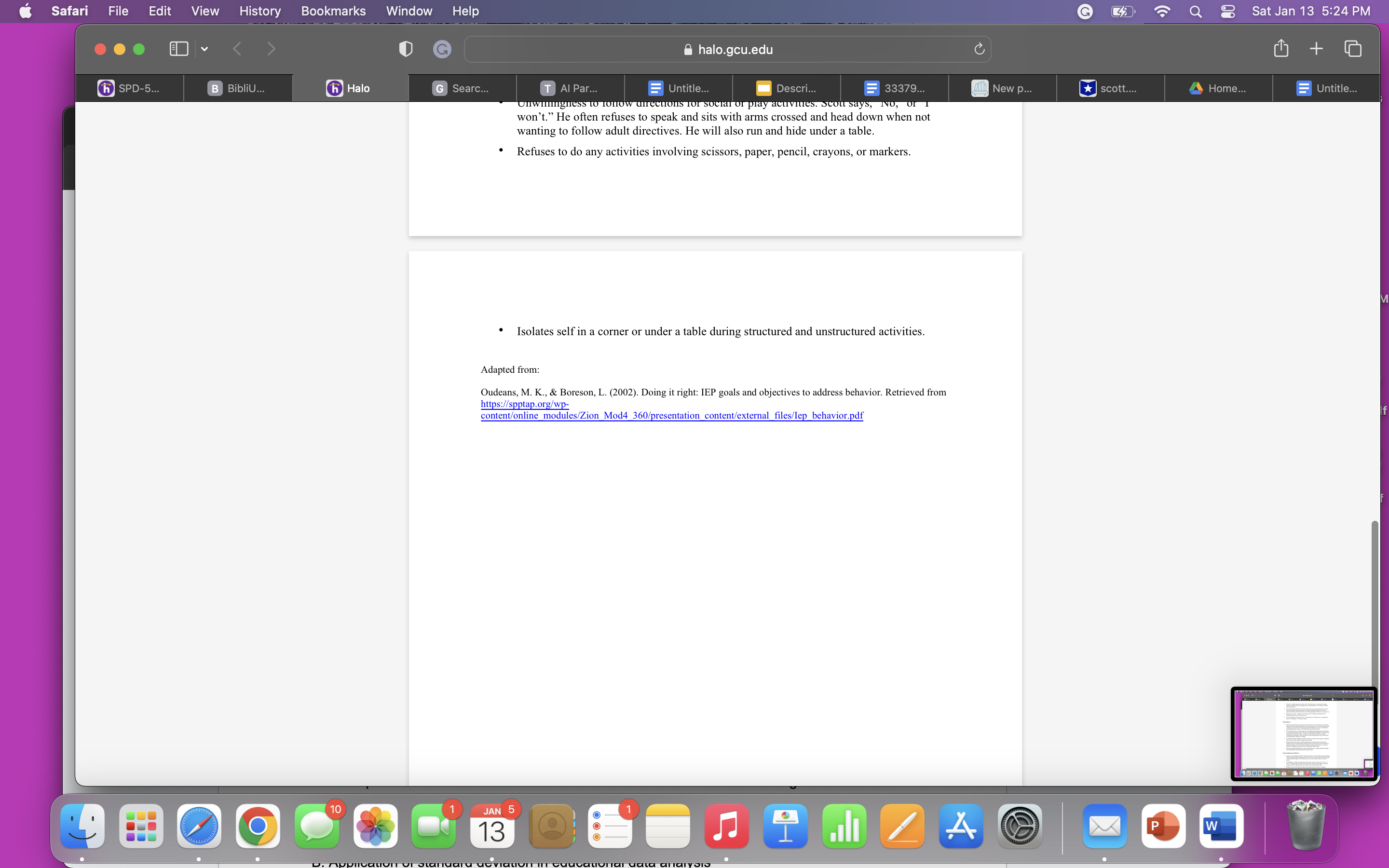The height and width of the screenshot is (868, 1389).
Task: Open Microsoft Word from the Dock
Action: pos(1221,826)
